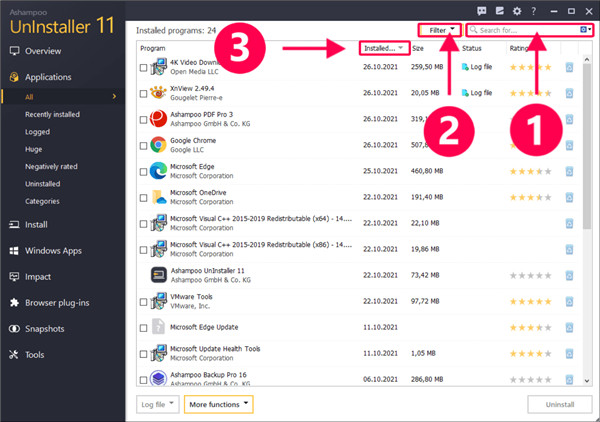Open the Installed column sort dropdown
Screen dimensions: 600x422
point(384,48)
